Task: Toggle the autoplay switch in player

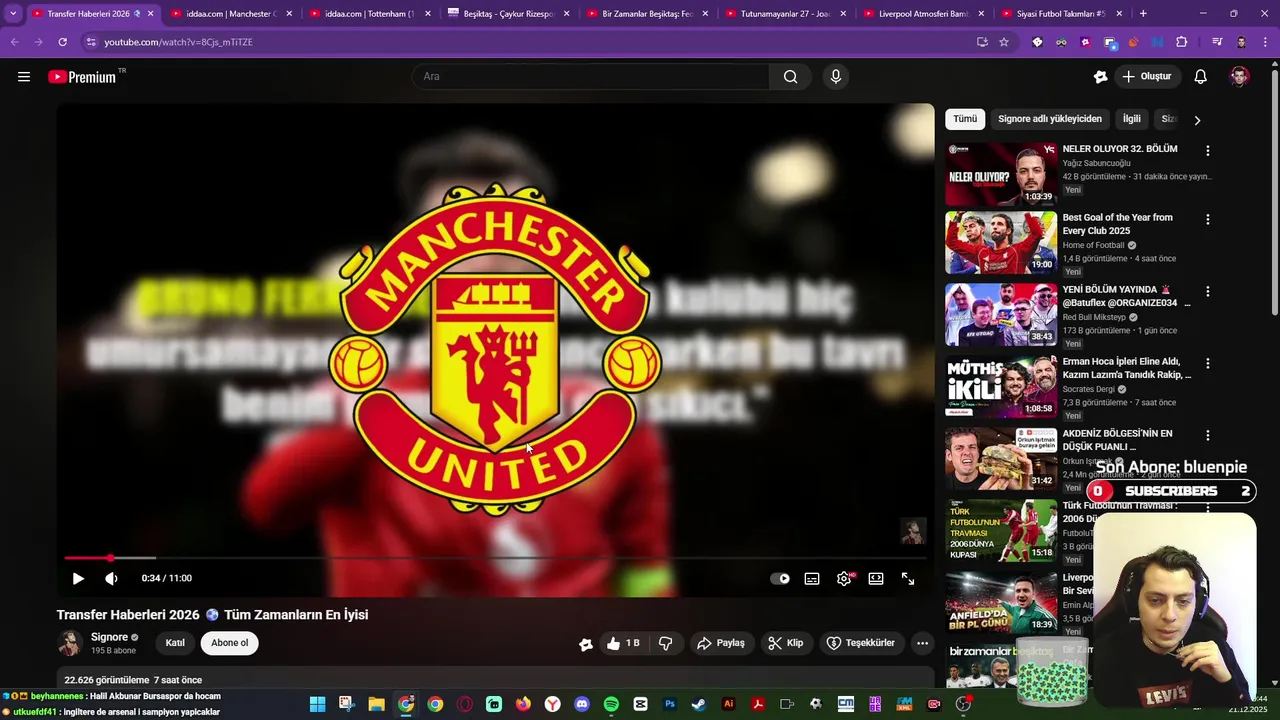Action: tap(780, 578)
